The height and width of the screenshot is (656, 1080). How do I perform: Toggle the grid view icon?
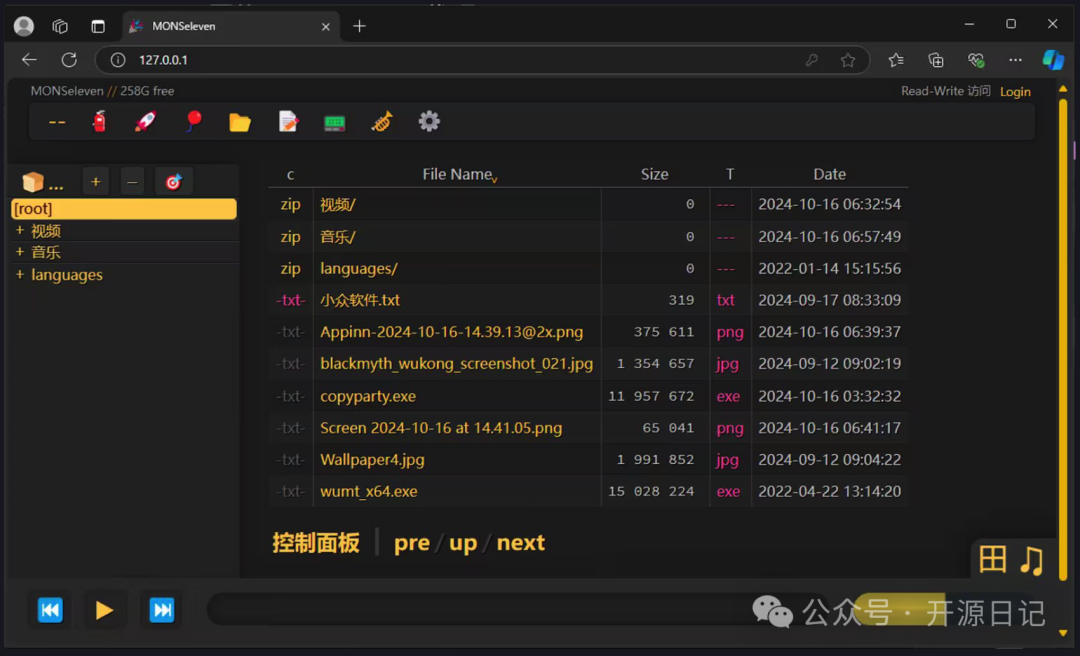pos(993,560)
